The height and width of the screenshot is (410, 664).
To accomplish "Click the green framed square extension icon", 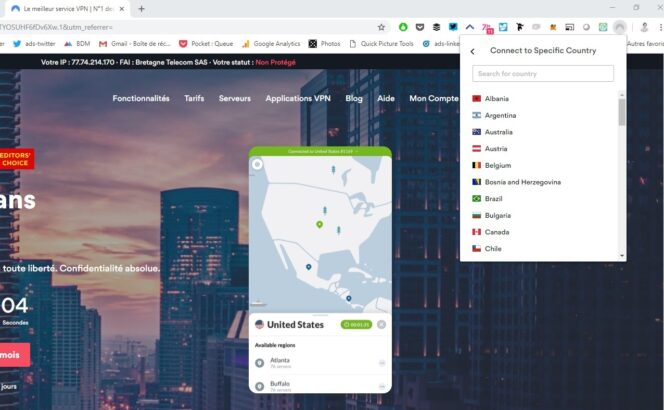I will coord(603,27).
